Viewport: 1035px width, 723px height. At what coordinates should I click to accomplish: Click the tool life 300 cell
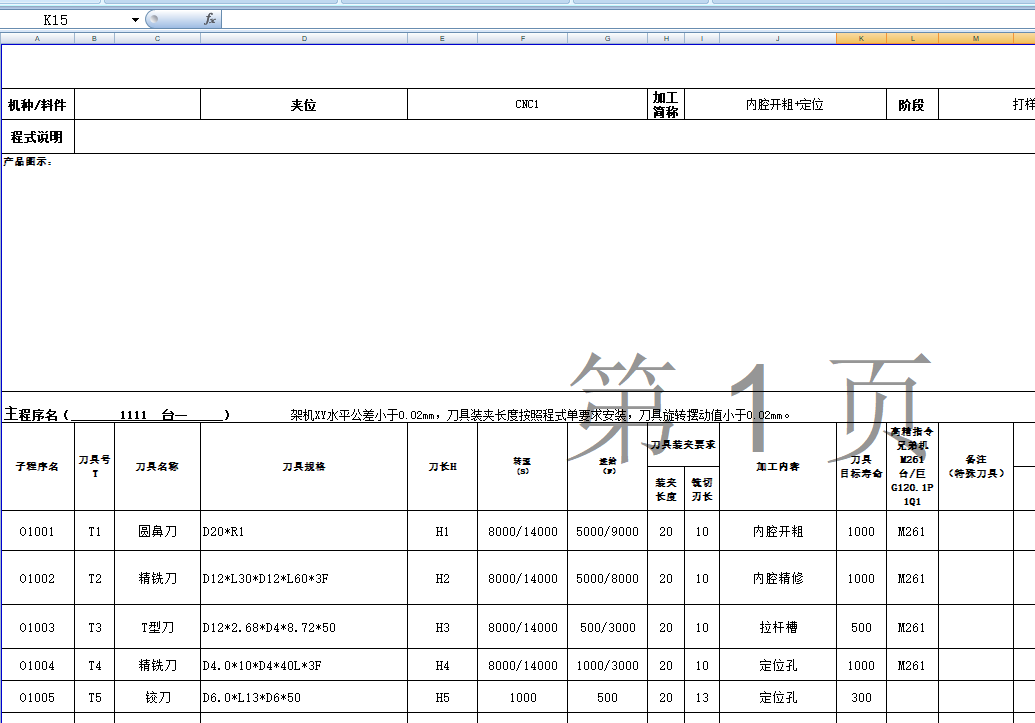[x=861, y=697]
